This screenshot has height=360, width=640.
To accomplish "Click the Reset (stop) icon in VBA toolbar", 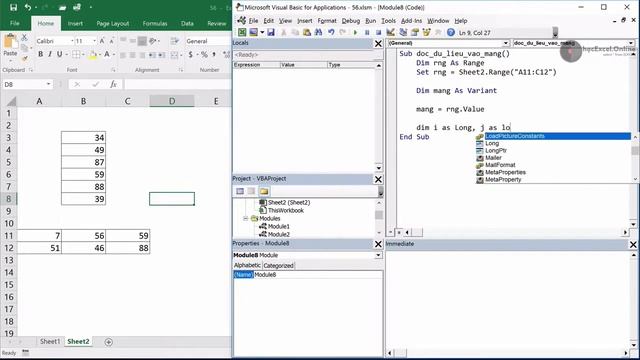I will click(x=378, y=32).
